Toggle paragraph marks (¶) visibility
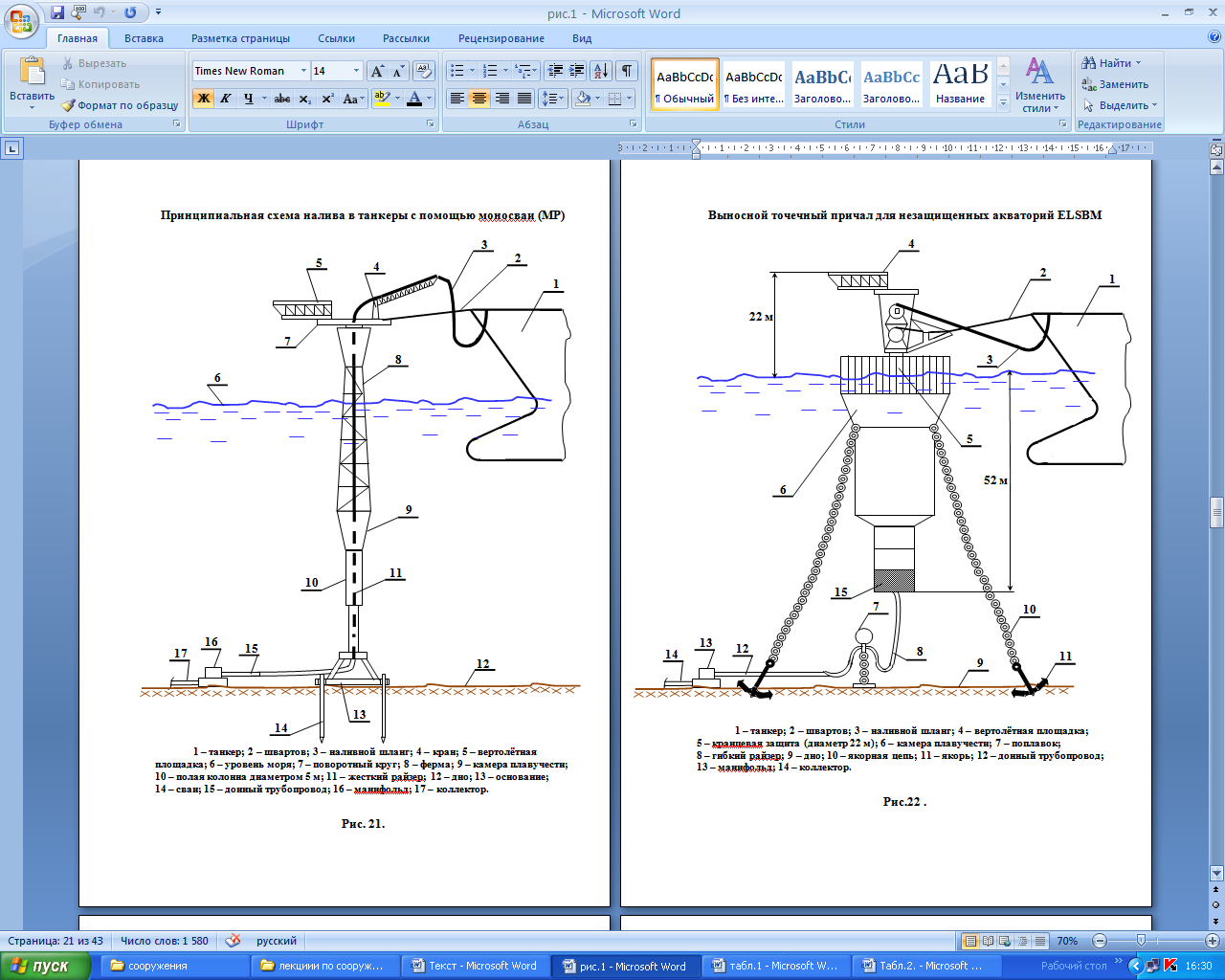The height and width of the screenshot is (980, 1225). point(627,71)
